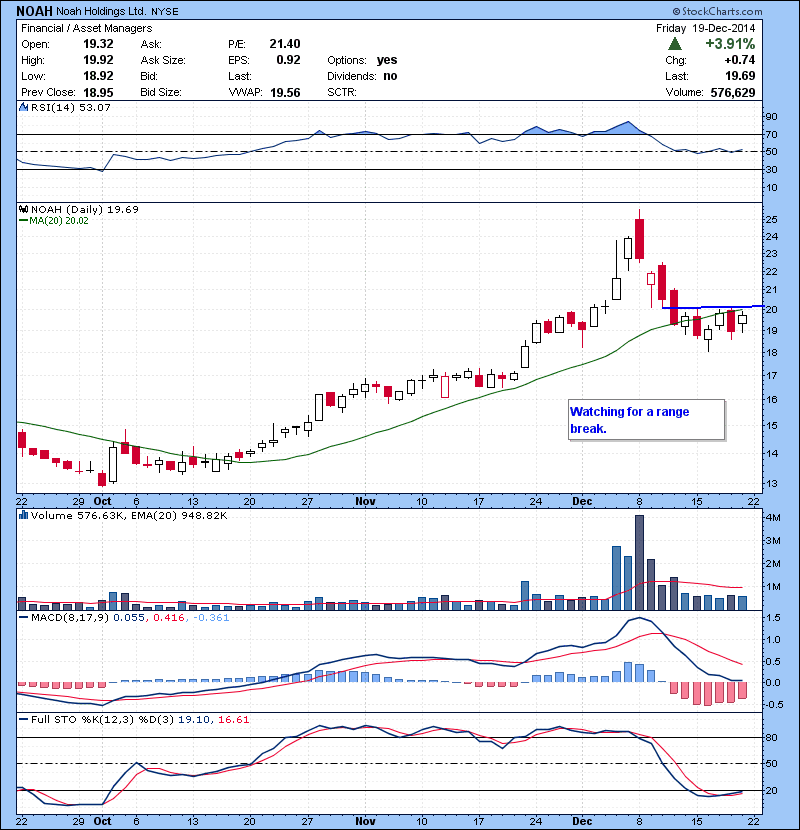Click the NYSE exchange label

pos(165,12)
